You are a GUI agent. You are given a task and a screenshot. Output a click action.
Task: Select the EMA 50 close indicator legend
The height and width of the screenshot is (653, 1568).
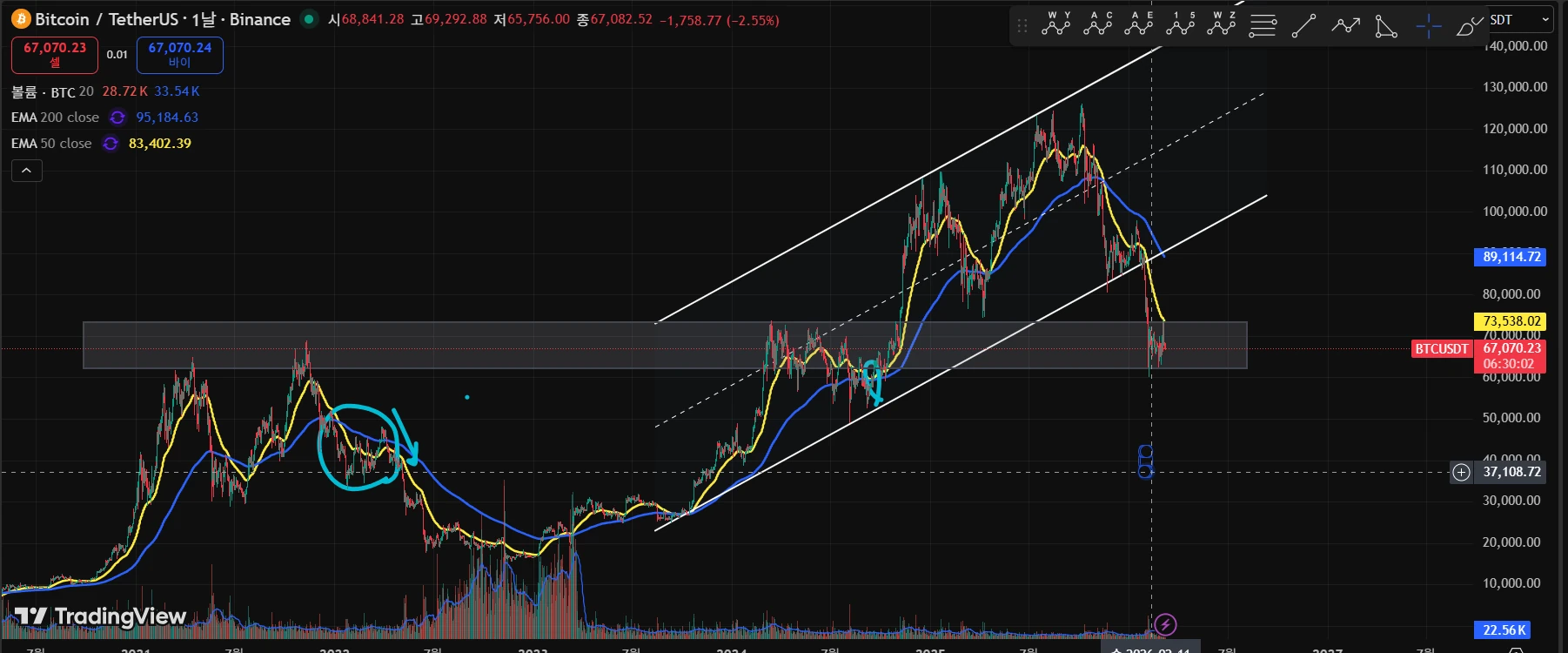click(x=51, y=144)
